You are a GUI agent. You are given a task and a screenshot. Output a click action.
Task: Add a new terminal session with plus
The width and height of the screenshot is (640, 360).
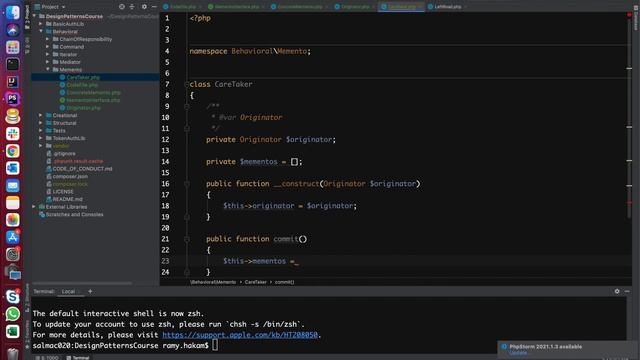[x=90, y=291]
